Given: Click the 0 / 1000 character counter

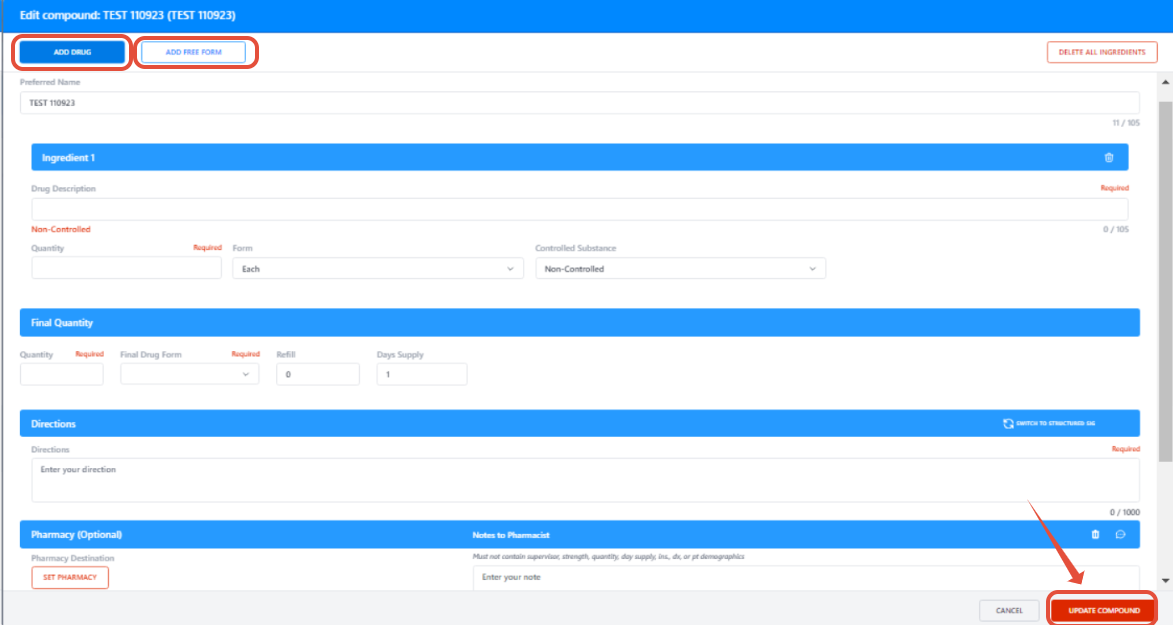Looking at the screenshot, I should click(1124, 513).
